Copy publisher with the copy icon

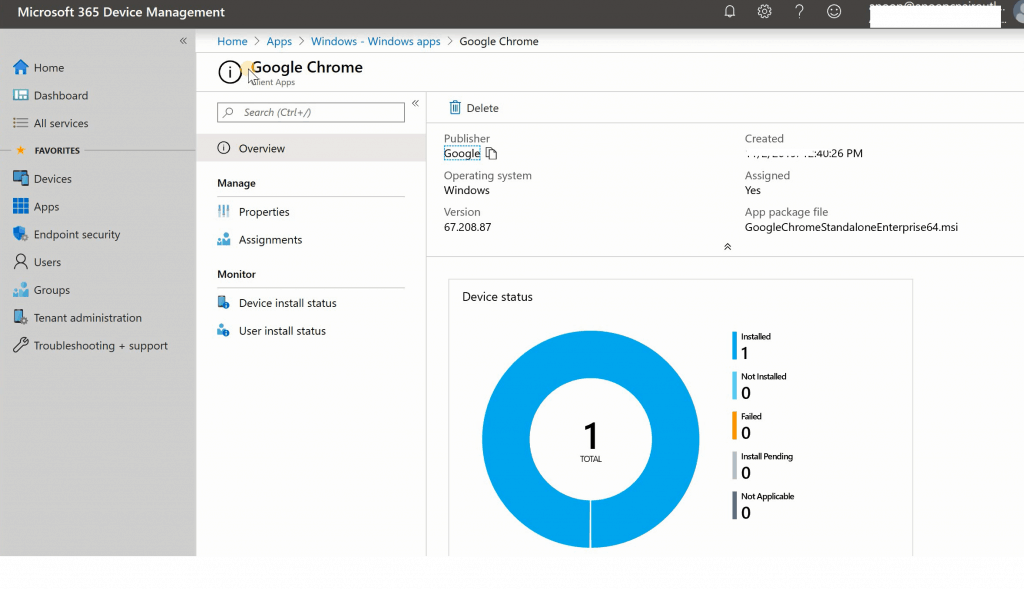coord(491,154)
